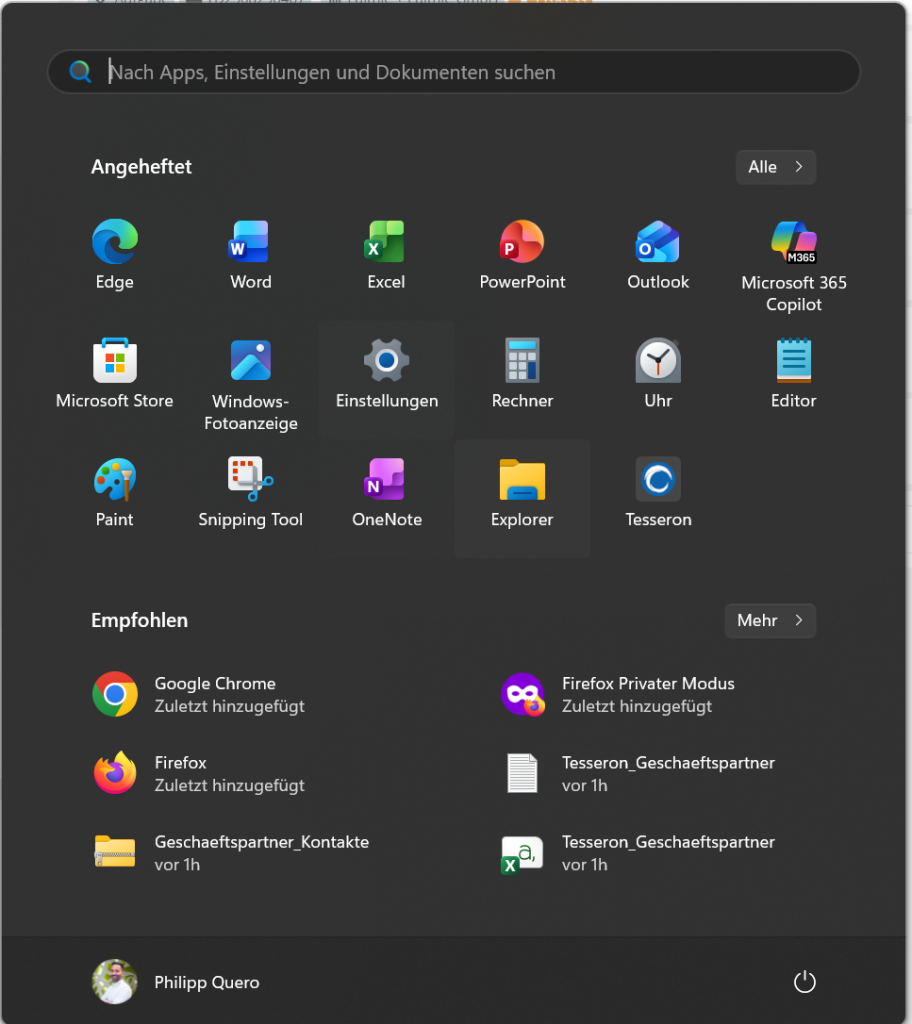Open Philipp Quero user account menu

pos(176,982)
